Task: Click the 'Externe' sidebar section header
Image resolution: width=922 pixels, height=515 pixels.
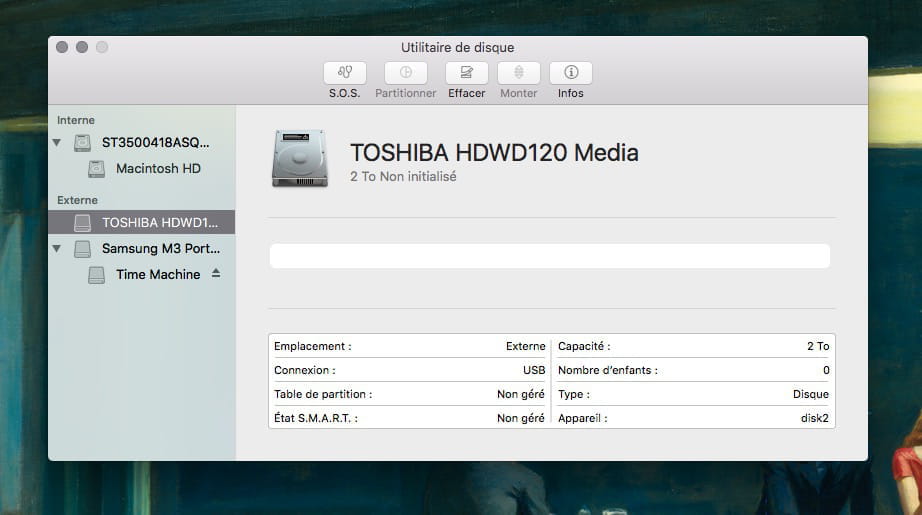Action: point(78,200)
